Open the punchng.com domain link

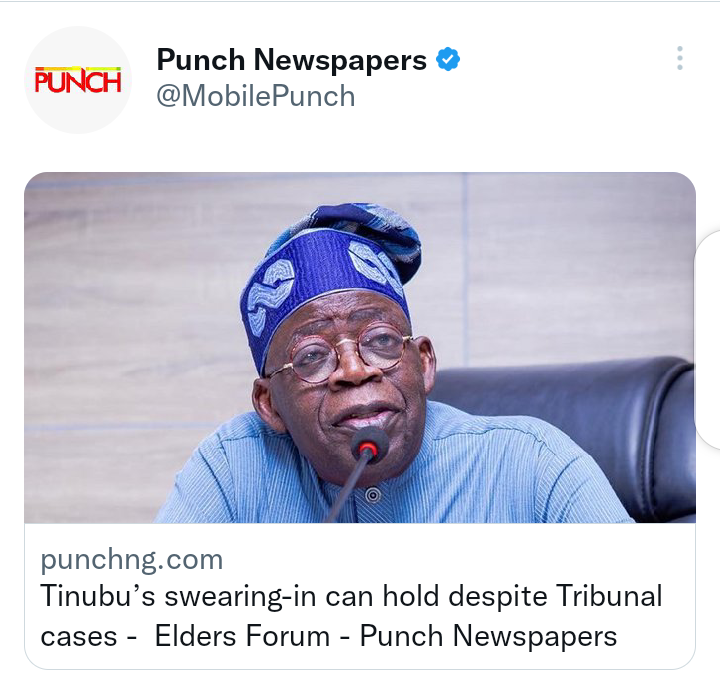coord(132,560)
